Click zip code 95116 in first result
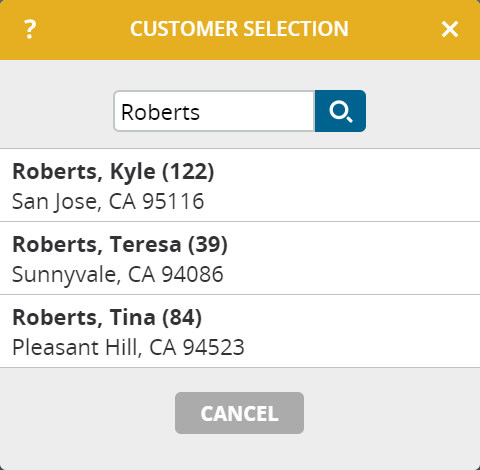 [x=173, y=201]
